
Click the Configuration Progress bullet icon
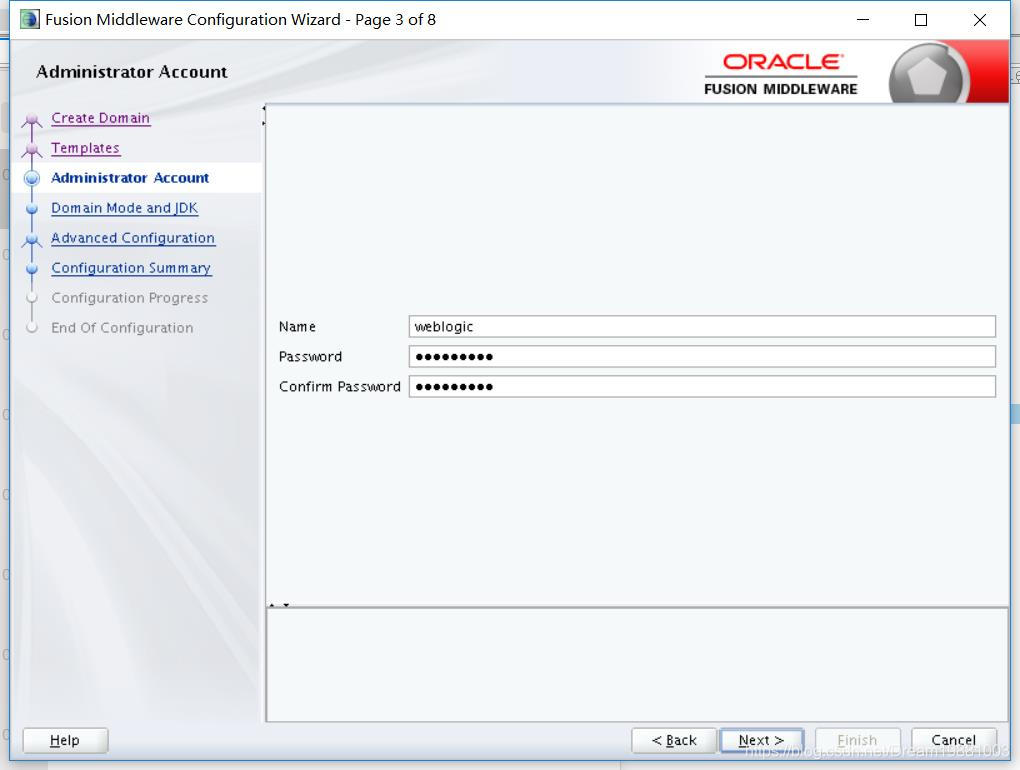[32, 298]
